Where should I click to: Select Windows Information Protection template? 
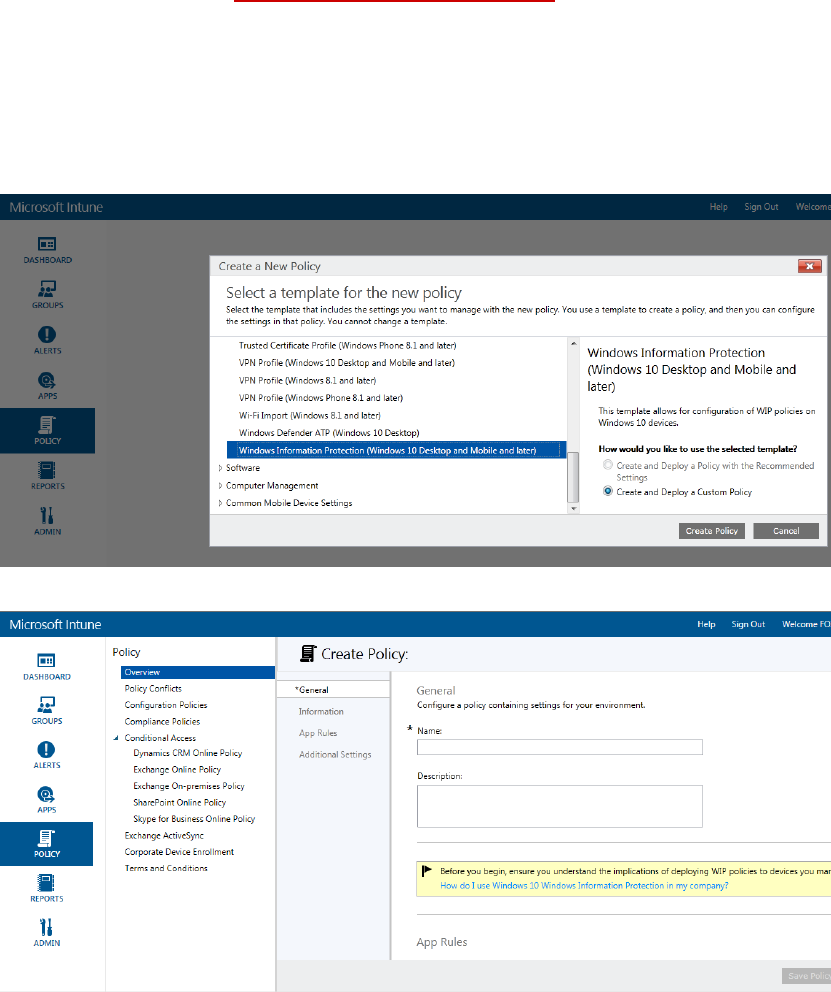click(397, 450)
